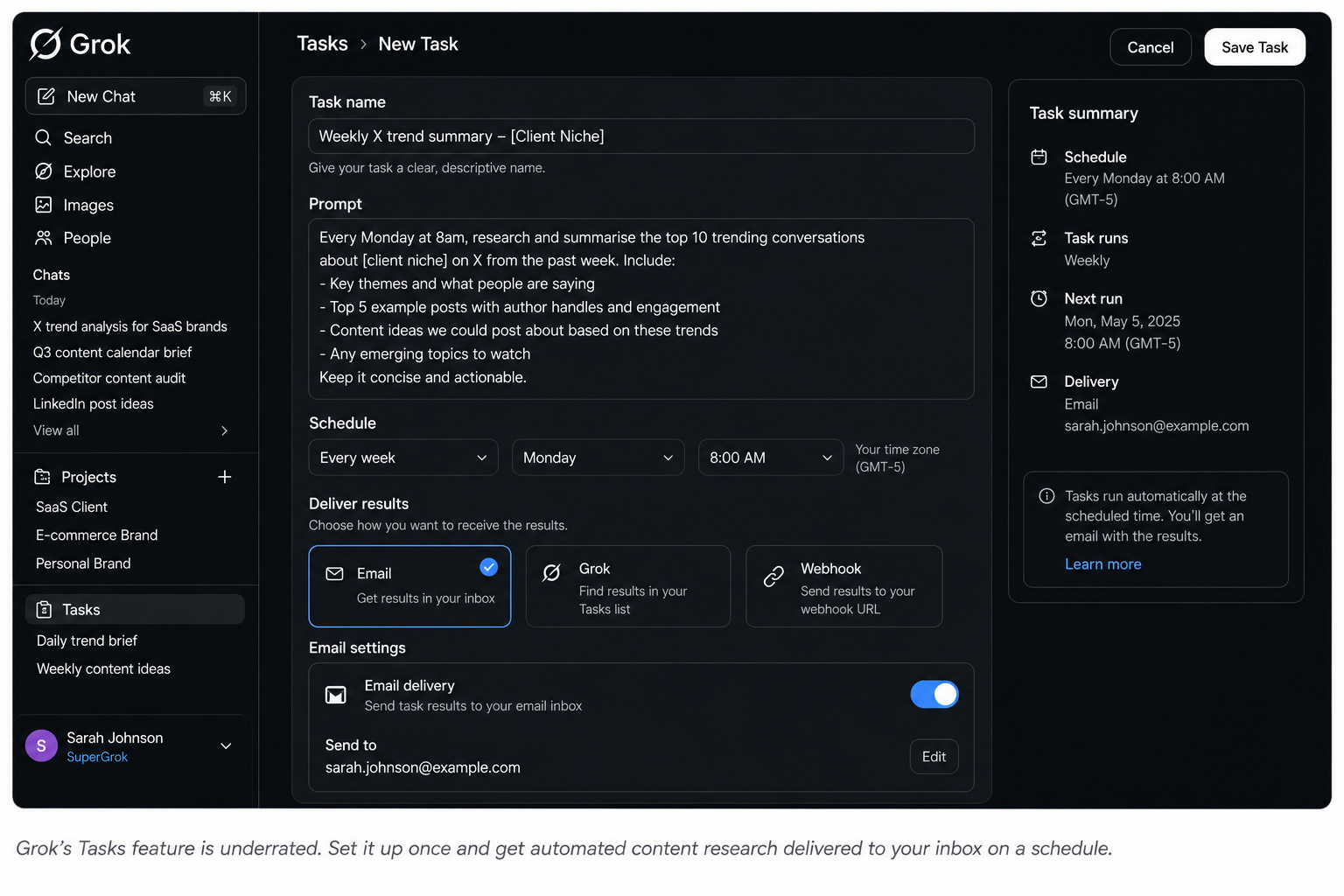Click the Projects folder icon
This screenshot has height=896, width=1344.
click(42, 476)
